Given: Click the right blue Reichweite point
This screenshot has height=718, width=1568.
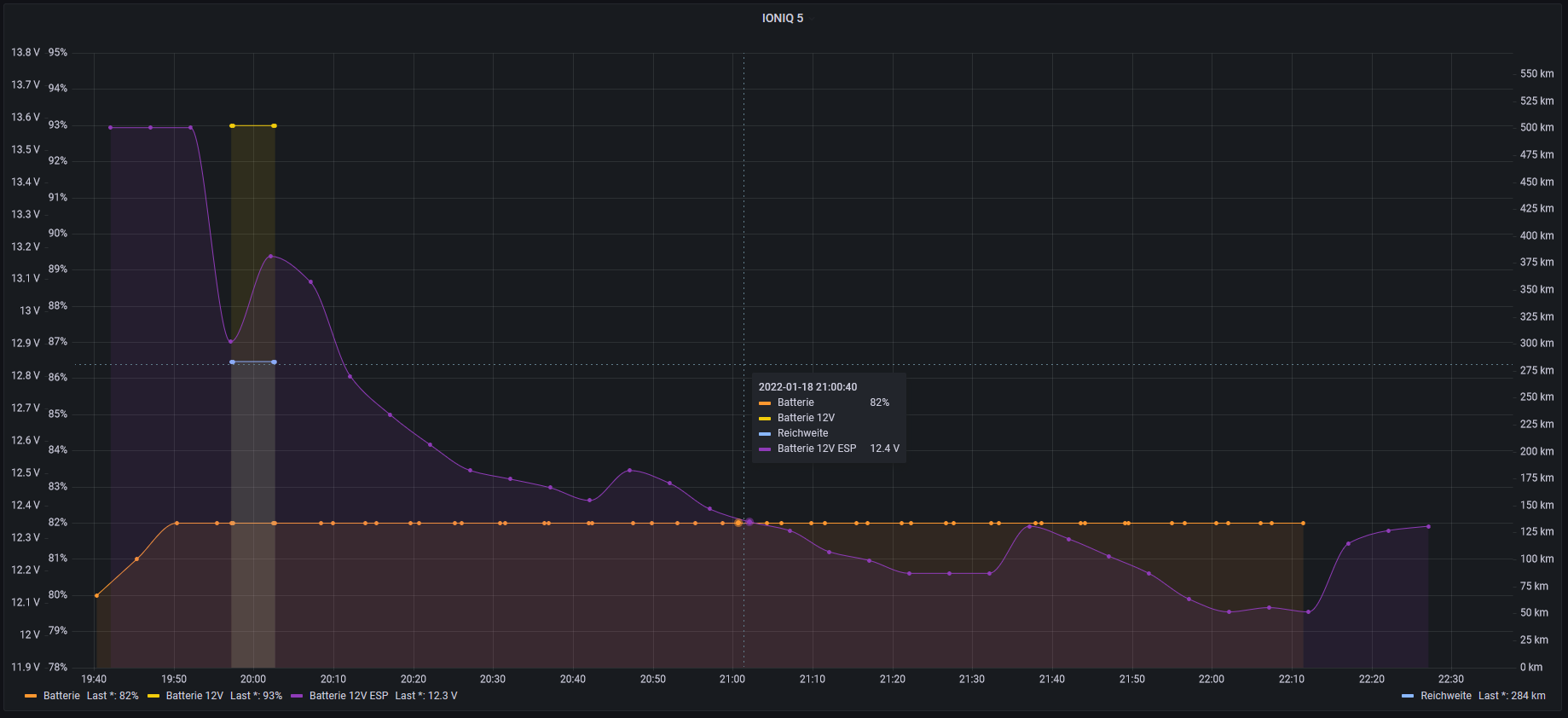Looking at the screenshot, I should [x=274, y=362].
